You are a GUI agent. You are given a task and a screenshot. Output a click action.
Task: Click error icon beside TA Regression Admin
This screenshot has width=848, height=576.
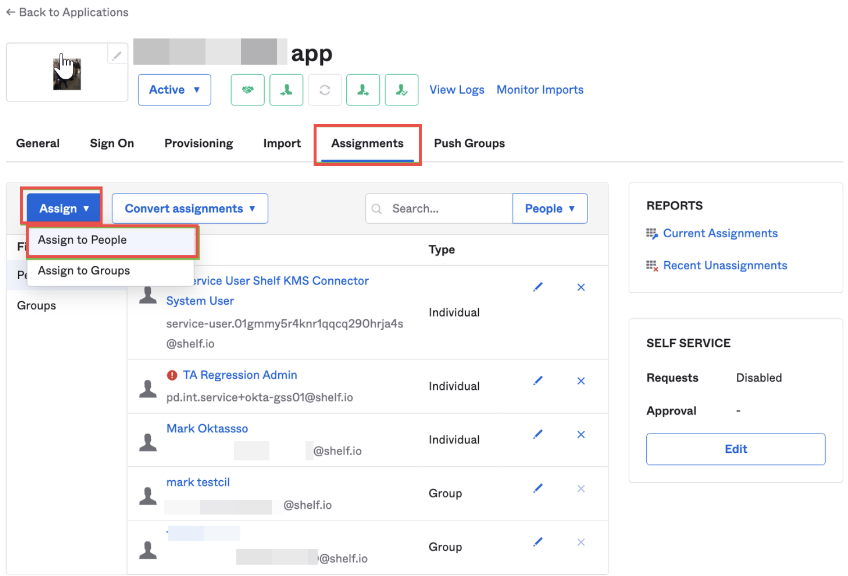(x=172, y=375)
